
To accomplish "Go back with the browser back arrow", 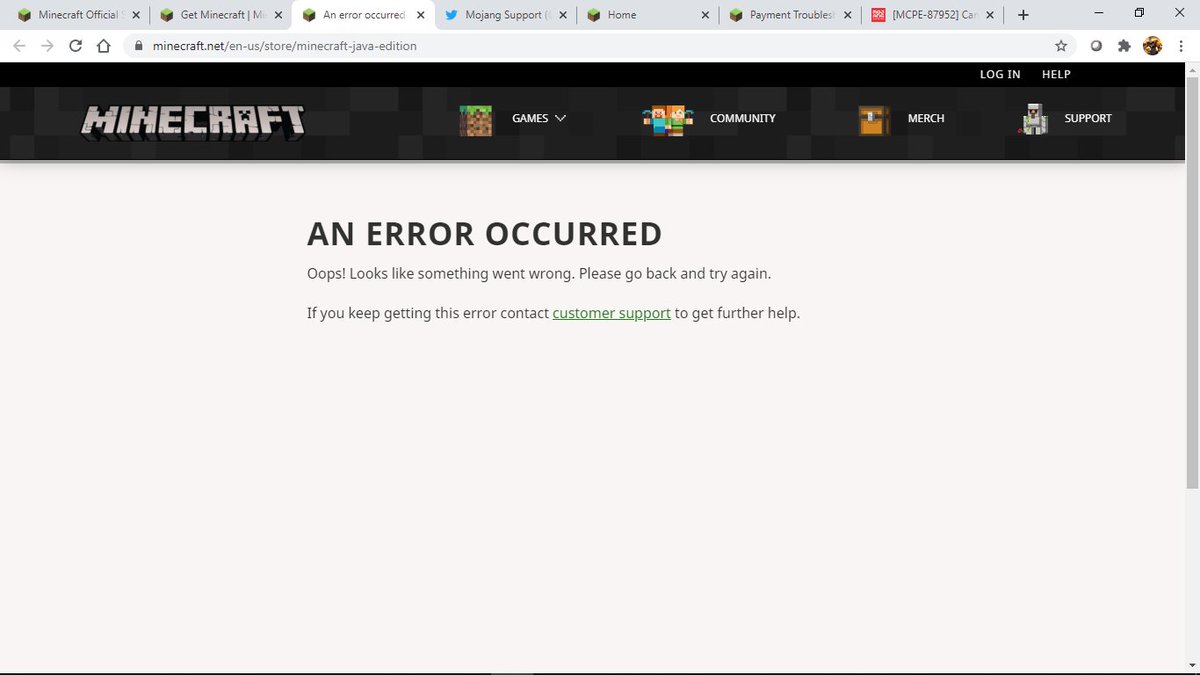I will click(19, 46).
